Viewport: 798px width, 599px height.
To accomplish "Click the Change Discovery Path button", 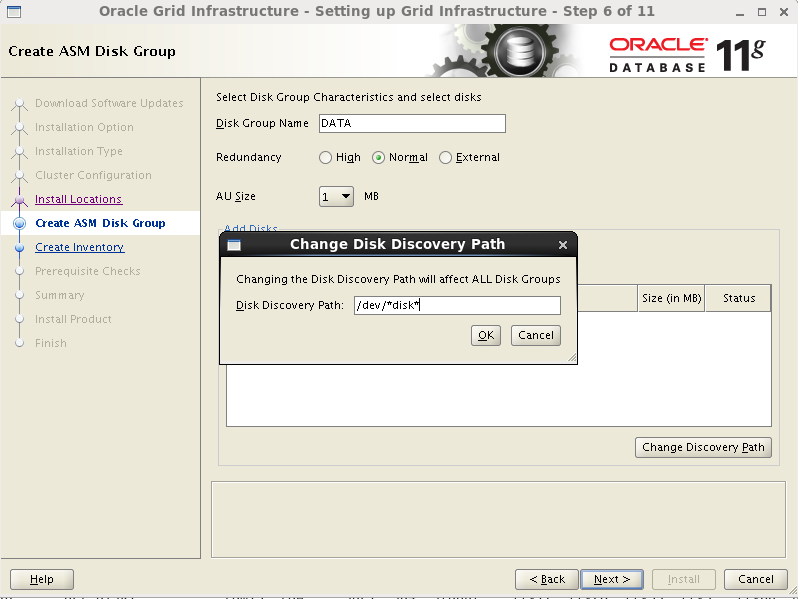I will (703, 447).
